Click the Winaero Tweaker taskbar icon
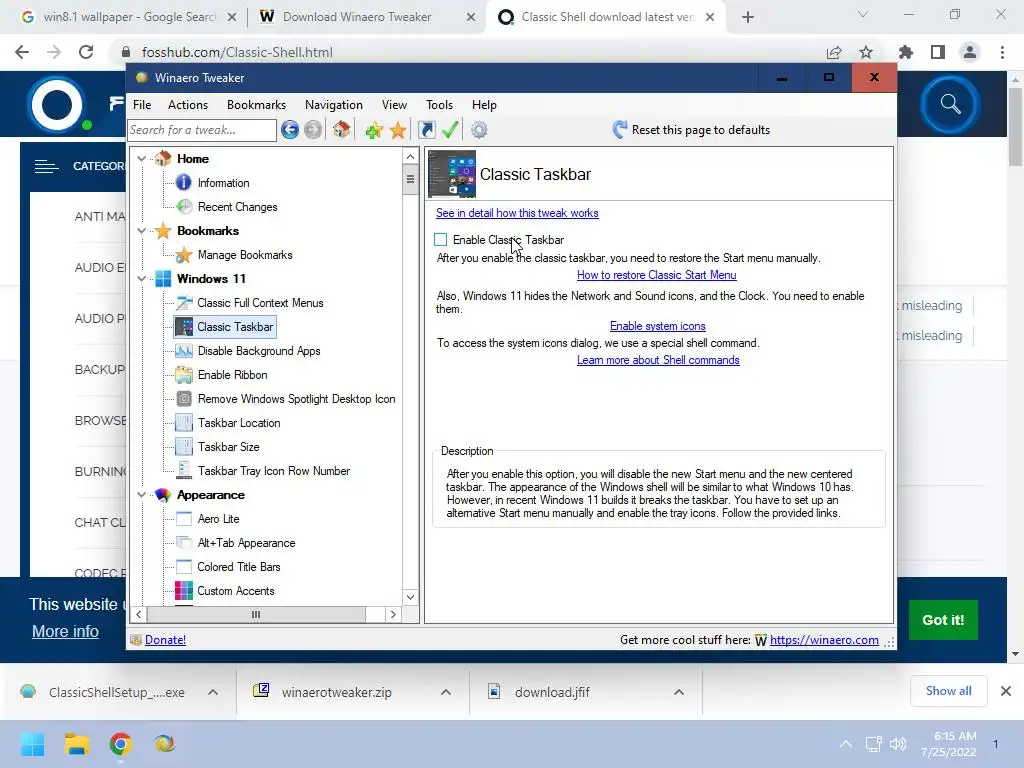This screenshot has height=768, width=1024. pos(165,744)
